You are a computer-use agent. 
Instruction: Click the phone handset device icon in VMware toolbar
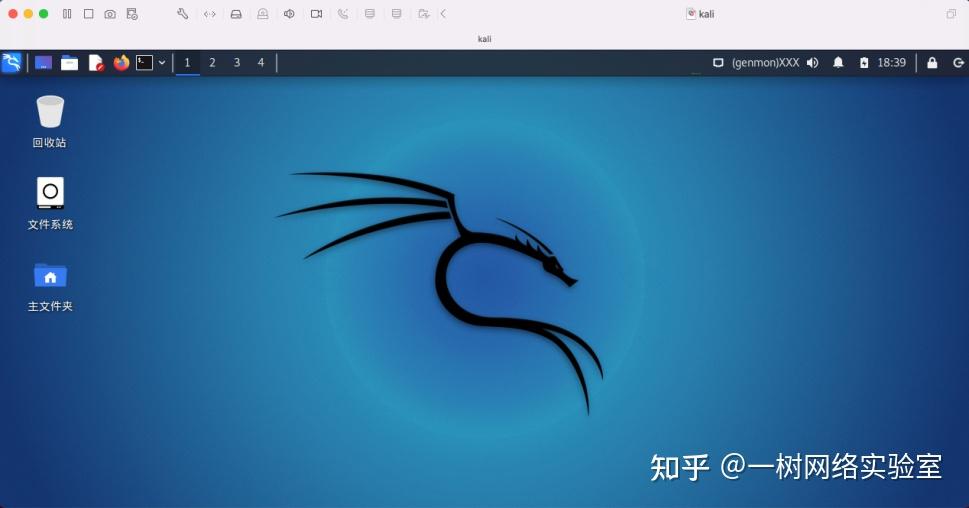click(x=343, y=14)
